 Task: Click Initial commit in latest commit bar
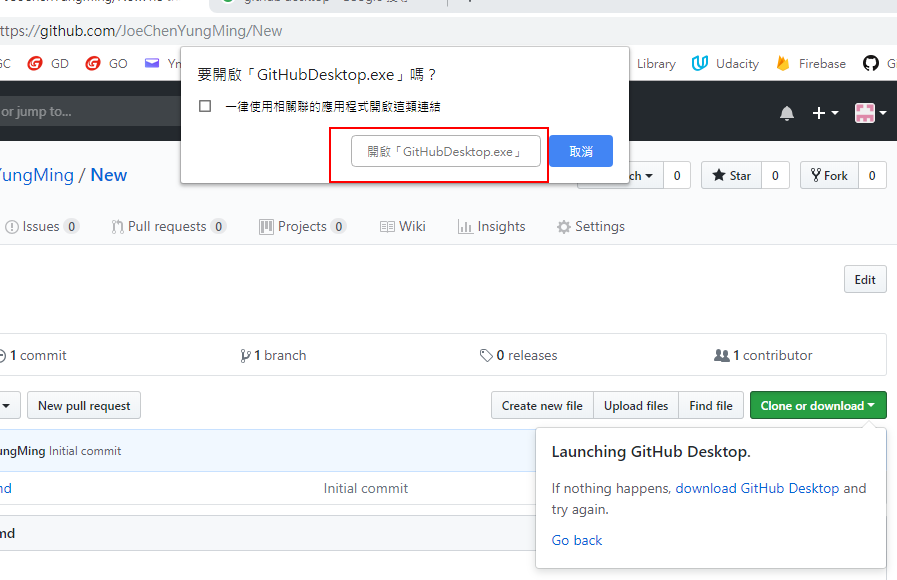[x=85, y=451]
